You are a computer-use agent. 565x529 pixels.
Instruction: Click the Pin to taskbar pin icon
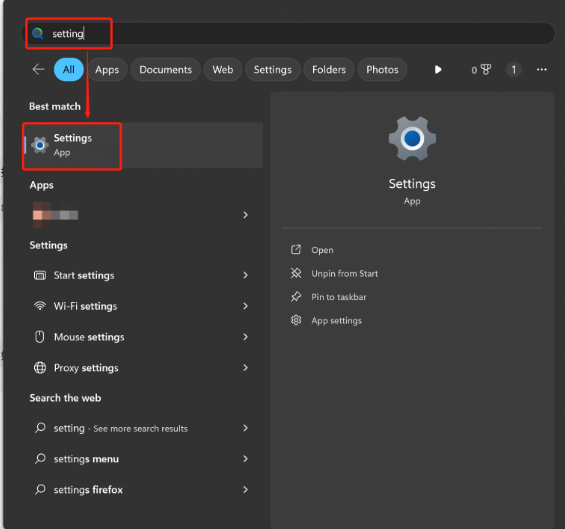[x=296, y=297]
